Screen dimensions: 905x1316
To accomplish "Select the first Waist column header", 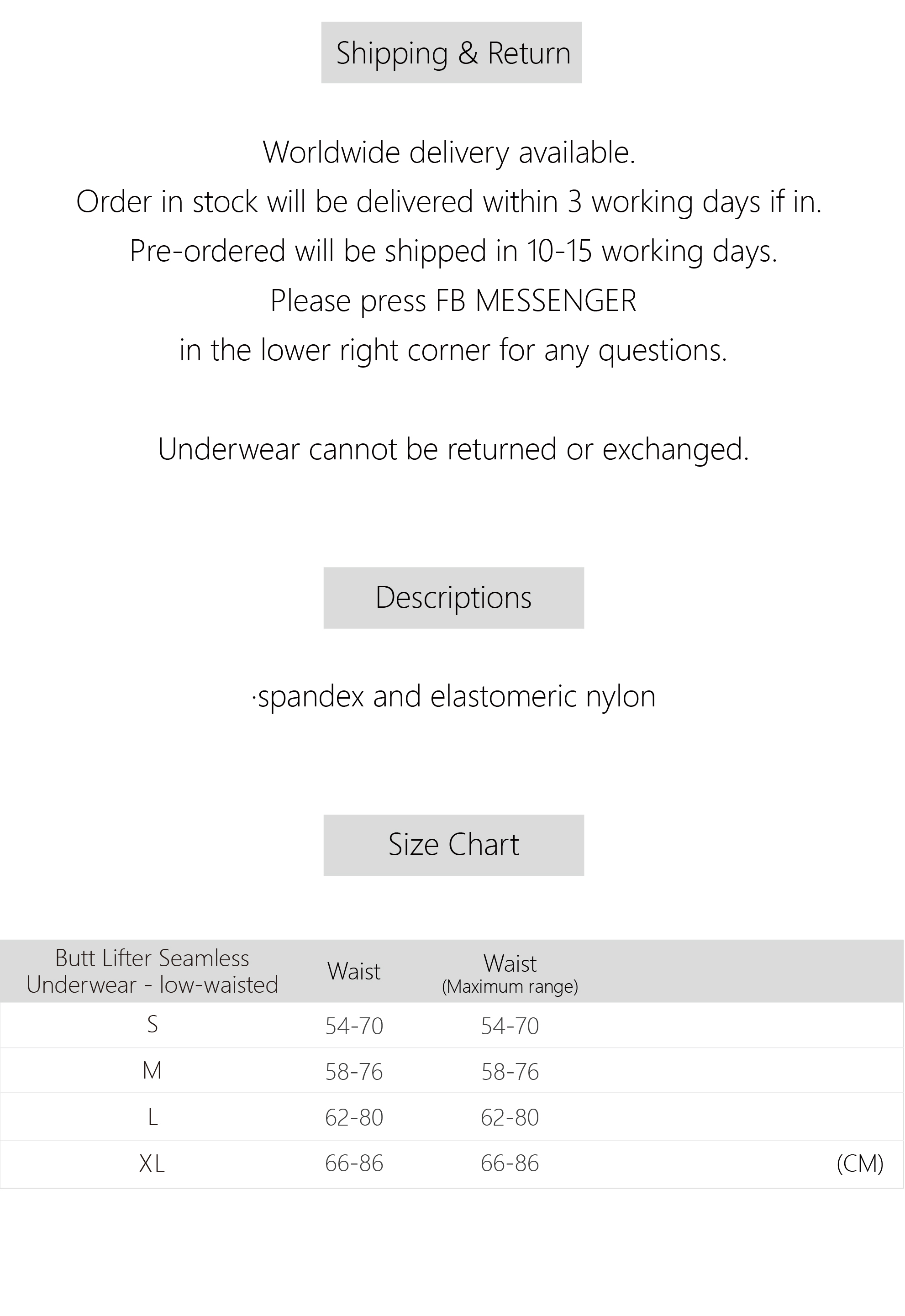I will pos(354,971).
